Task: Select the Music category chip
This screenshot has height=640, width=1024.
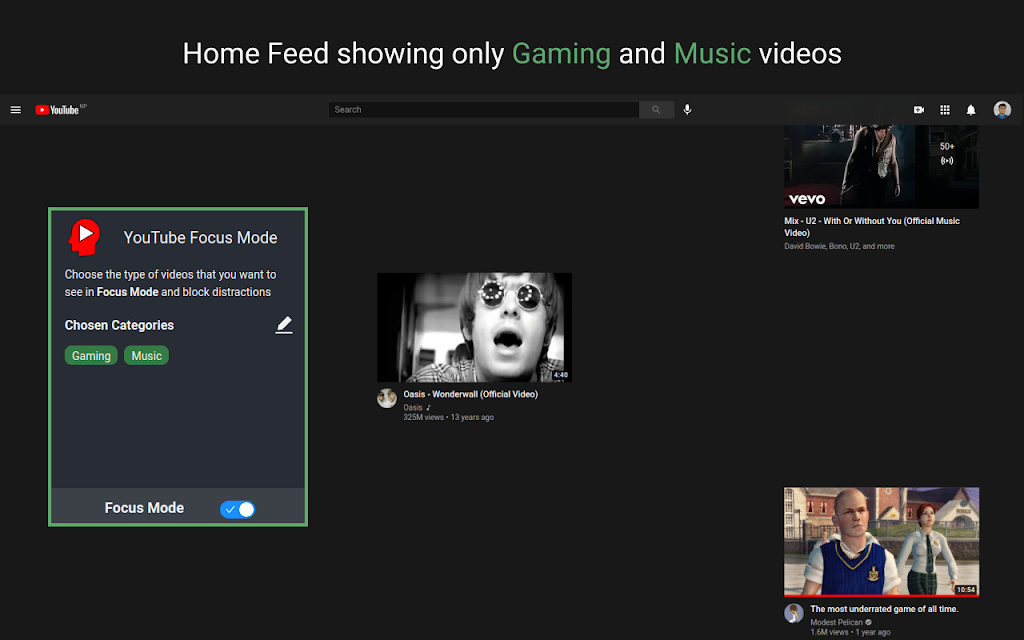Action: 146,355
